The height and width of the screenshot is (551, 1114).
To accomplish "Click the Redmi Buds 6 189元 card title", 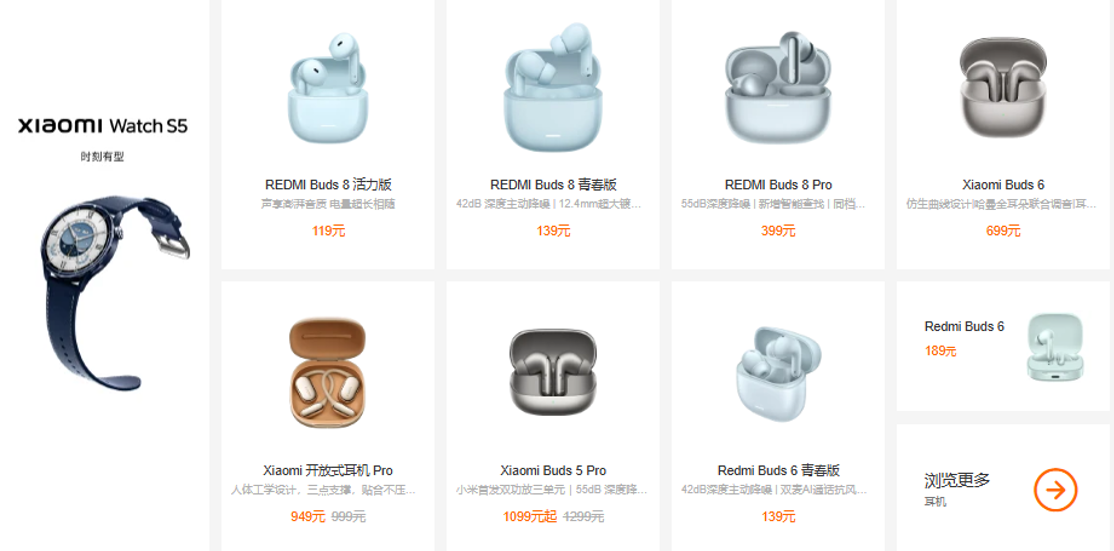I will point(964,327).
